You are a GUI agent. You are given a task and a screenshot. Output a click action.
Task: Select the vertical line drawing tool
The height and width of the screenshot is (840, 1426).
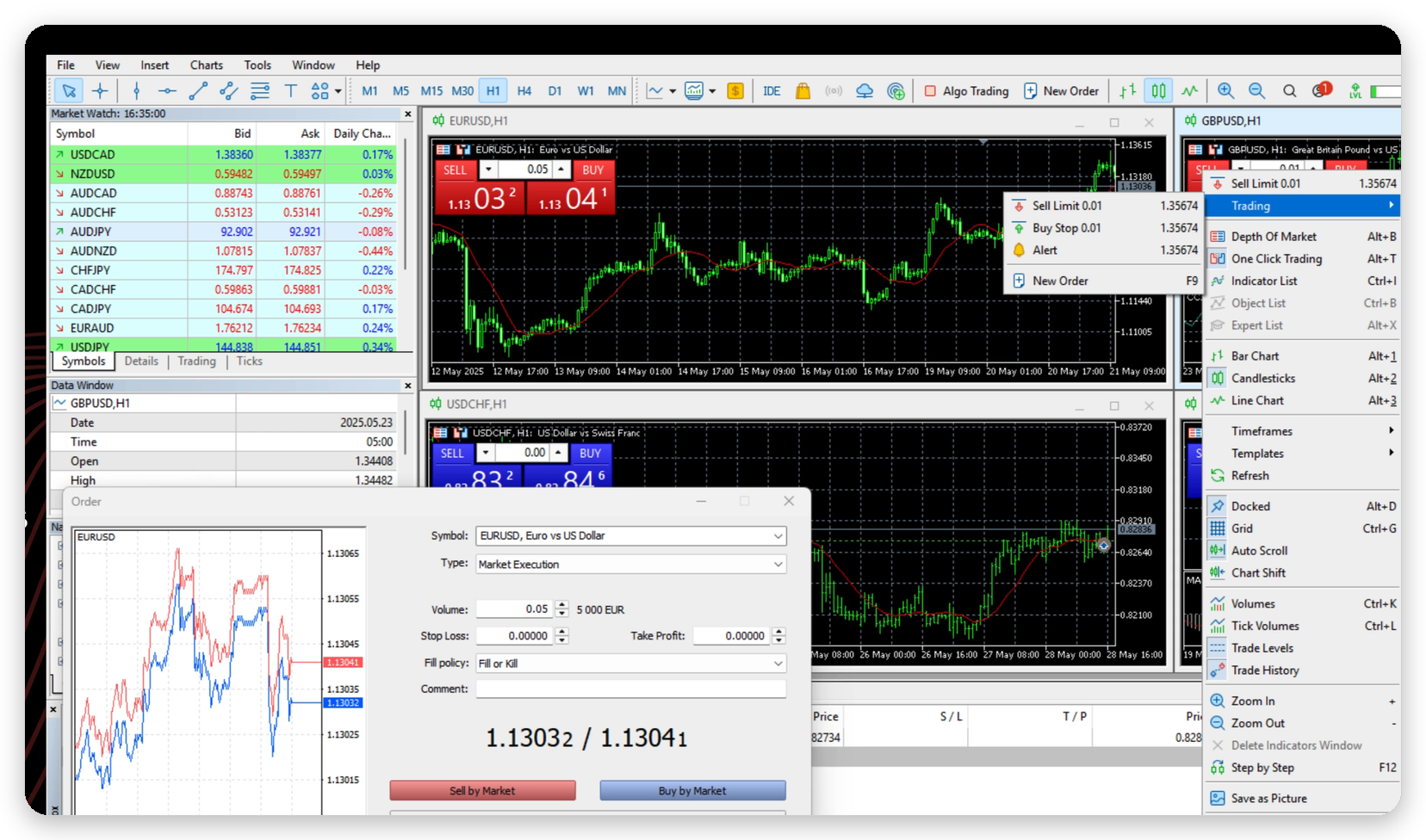[136, 90]
